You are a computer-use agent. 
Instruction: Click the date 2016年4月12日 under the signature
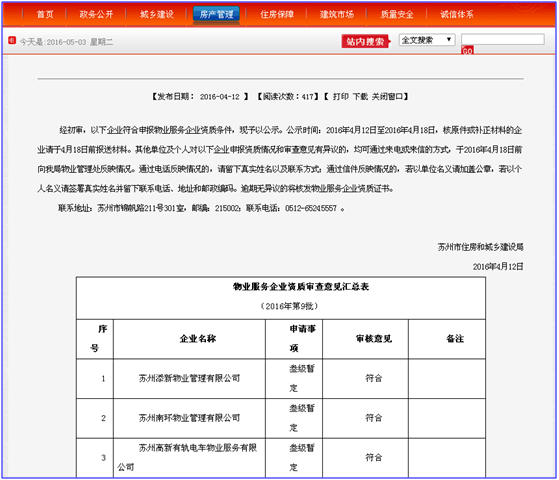point(498,266)
